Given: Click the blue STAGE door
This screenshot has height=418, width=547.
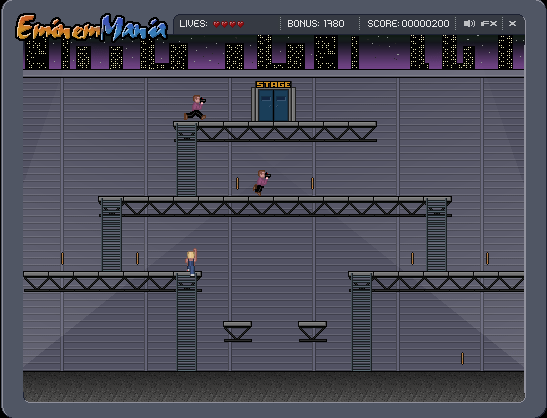Looking at the screenshot, I should (x=274, y=105).
